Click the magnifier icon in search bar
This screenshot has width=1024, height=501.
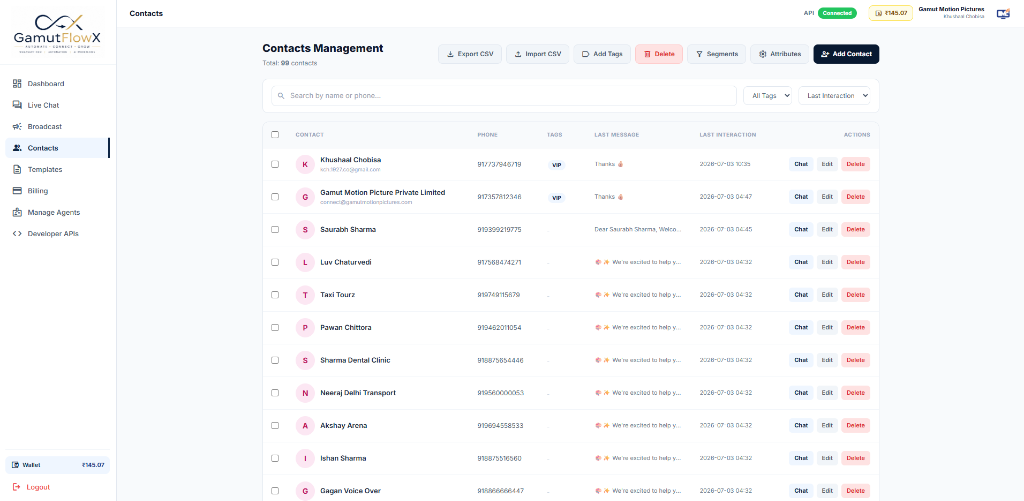pos(281,96)
